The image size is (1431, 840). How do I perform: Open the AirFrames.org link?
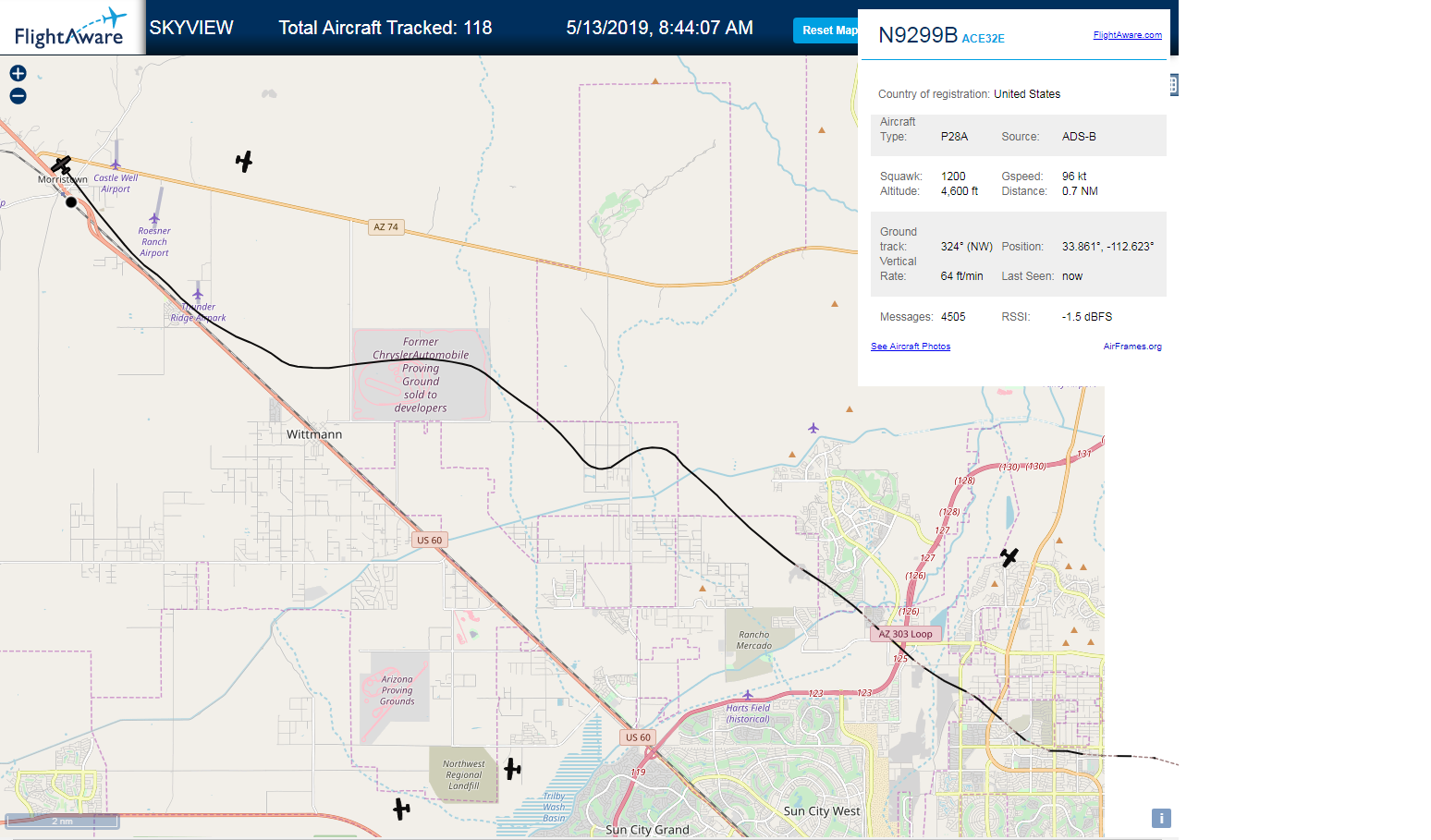1132,347
